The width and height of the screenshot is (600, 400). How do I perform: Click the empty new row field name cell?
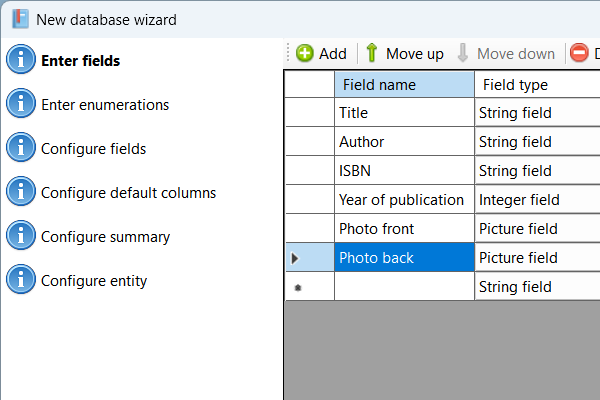(404, 287)
